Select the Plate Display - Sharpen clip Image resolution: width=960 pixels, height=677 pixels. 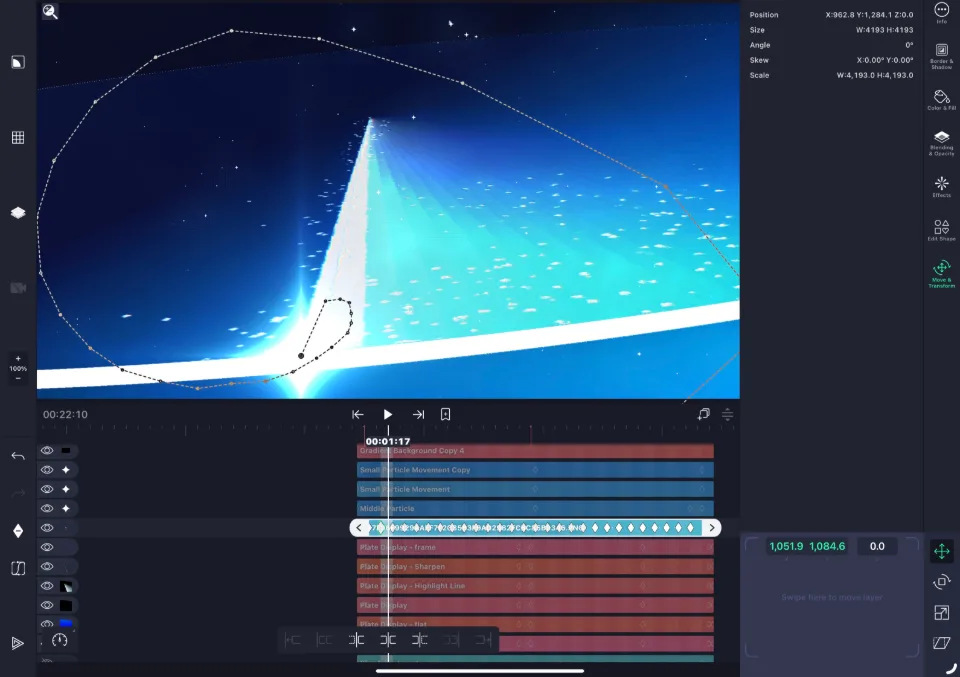[535, 567]
